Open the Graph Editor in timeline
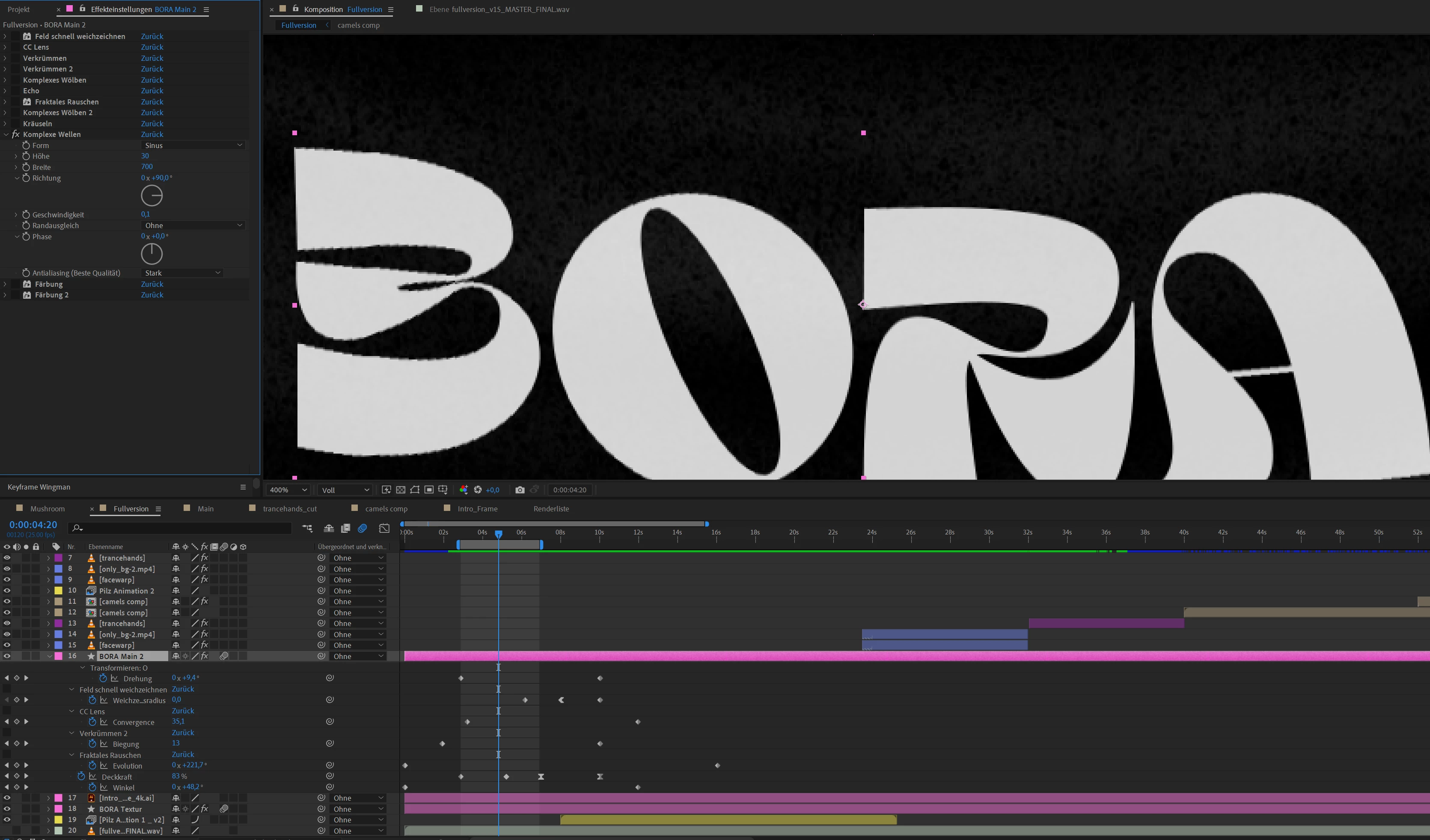Viewport: 1430px width, 840px height. pyautogui.click(x=384, y=528)
